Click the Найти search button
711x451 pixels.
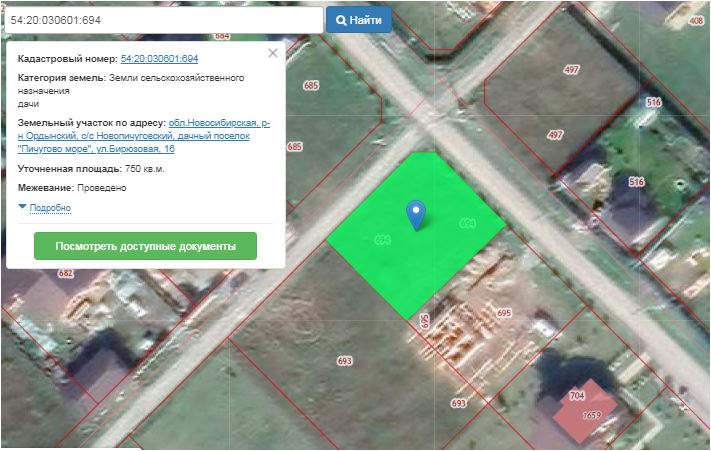pyautogui.click(x=359, y=20)
